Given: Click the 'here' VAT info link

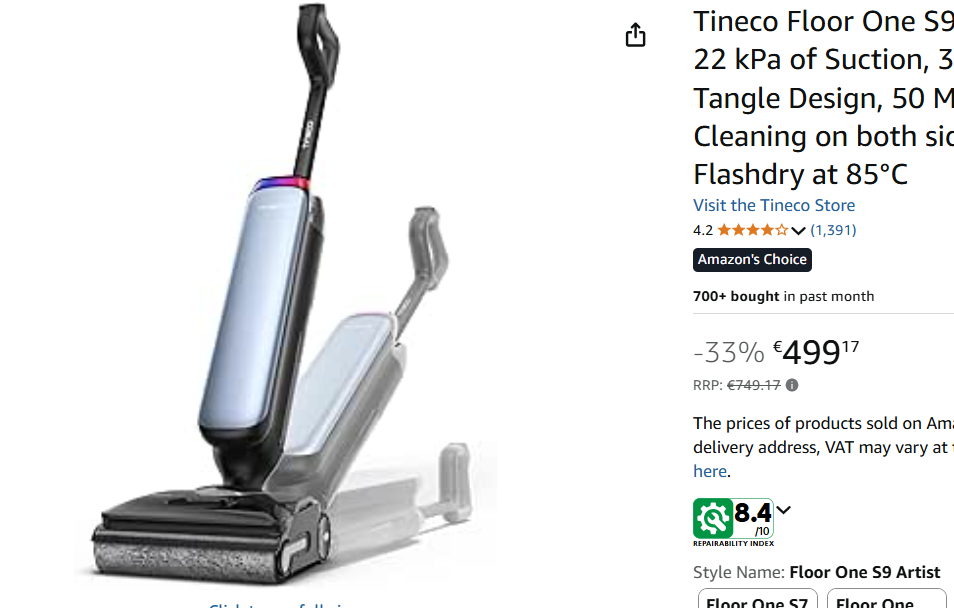Looking at the screenshot, I should point(710,471).
